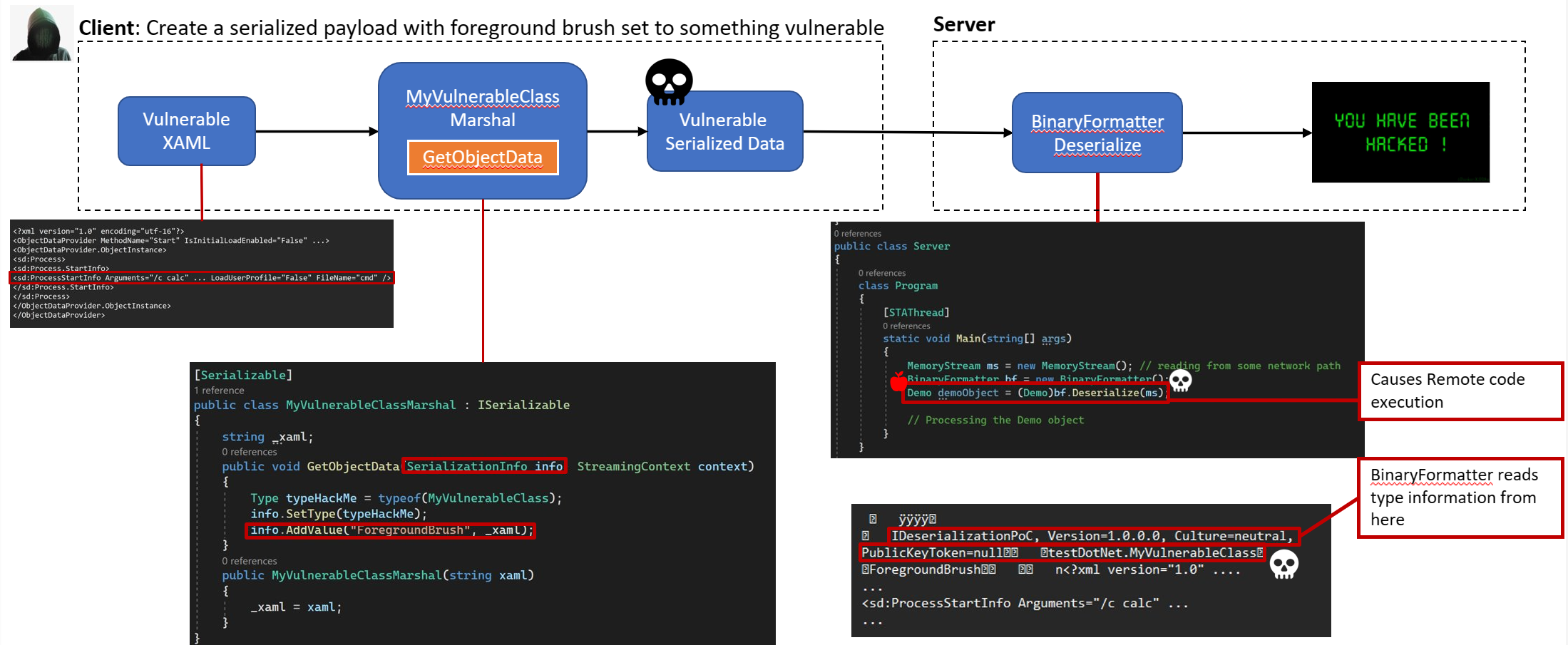
Task: Click the sd:ProcessStartInfo Arguments line in the binary dump
Action: click(1025, 603)
